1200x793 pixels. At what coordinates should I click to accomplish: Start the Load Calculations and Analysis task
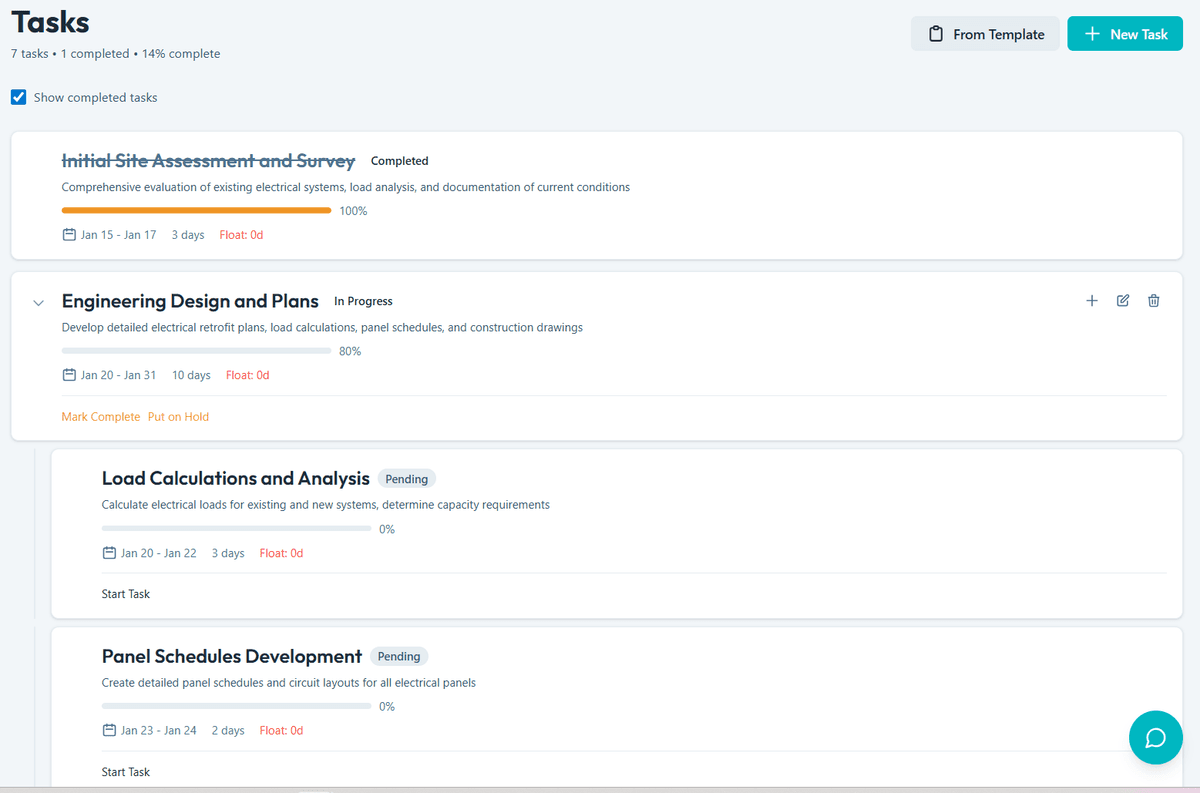(x=125, y=593)
